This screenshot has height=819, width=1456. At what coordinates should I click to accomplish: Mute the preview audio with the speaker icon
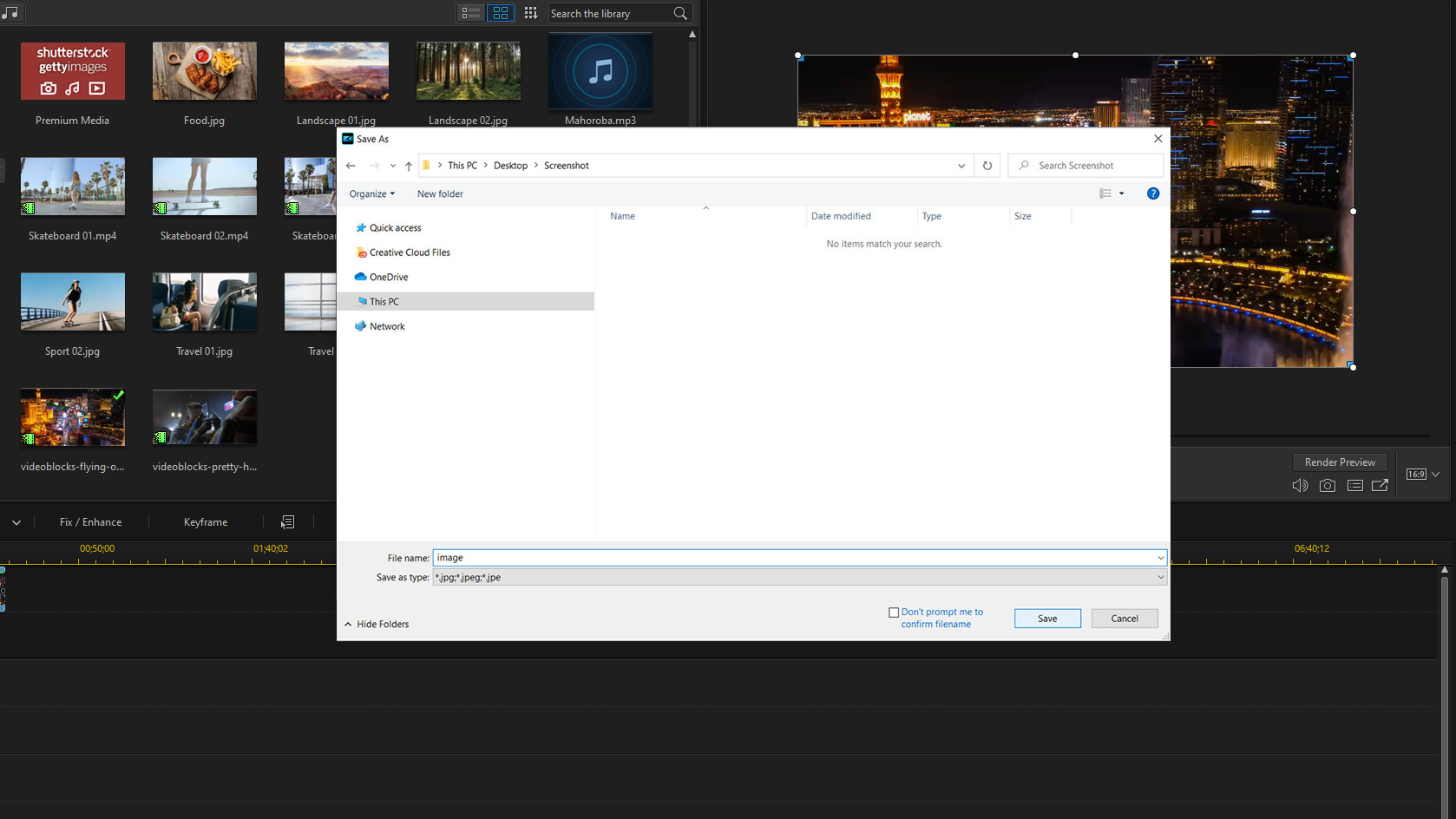click(x=1300, y=485)
